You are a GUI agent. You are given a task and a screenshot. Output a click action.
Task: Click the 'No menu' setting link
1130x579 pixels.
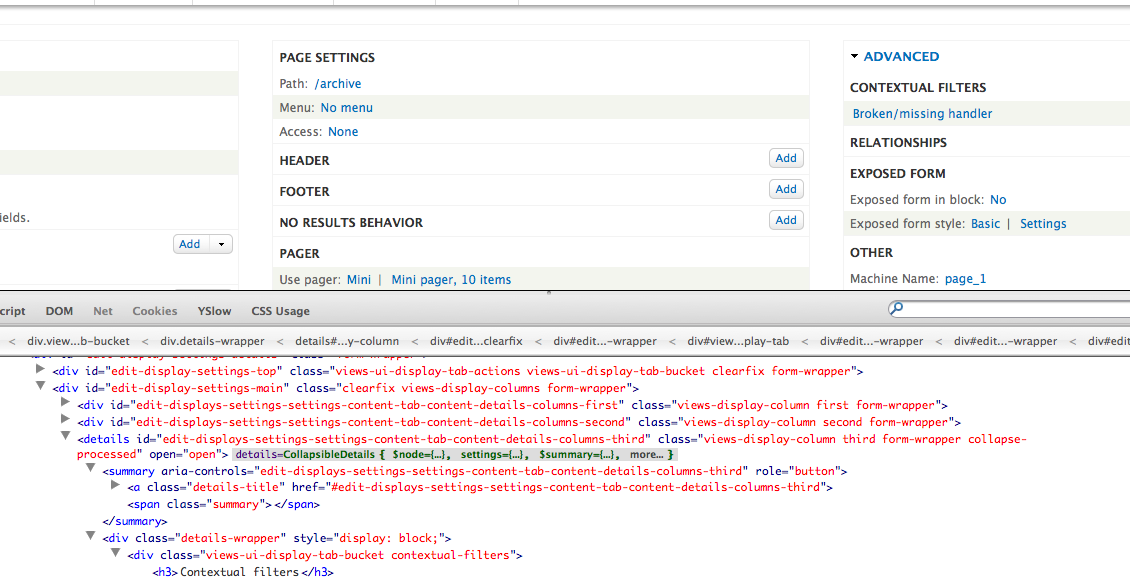[346, 108]
